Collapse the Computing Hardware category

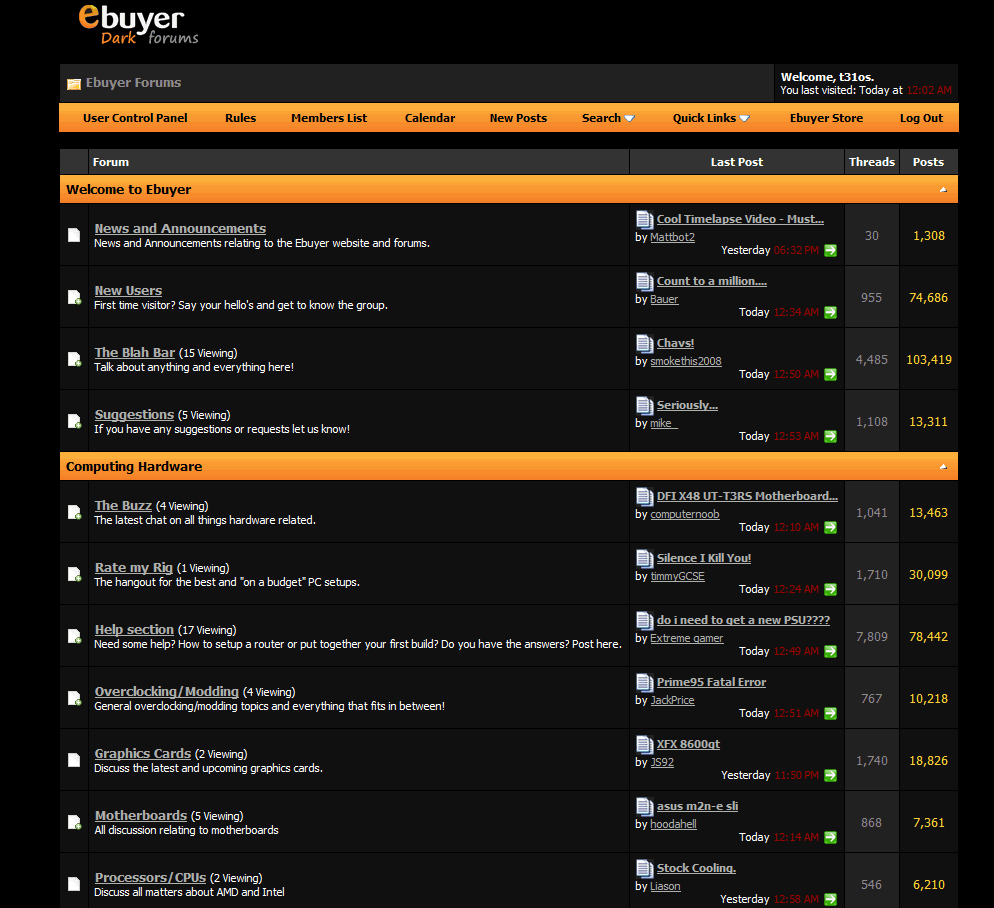coord(943,467)
